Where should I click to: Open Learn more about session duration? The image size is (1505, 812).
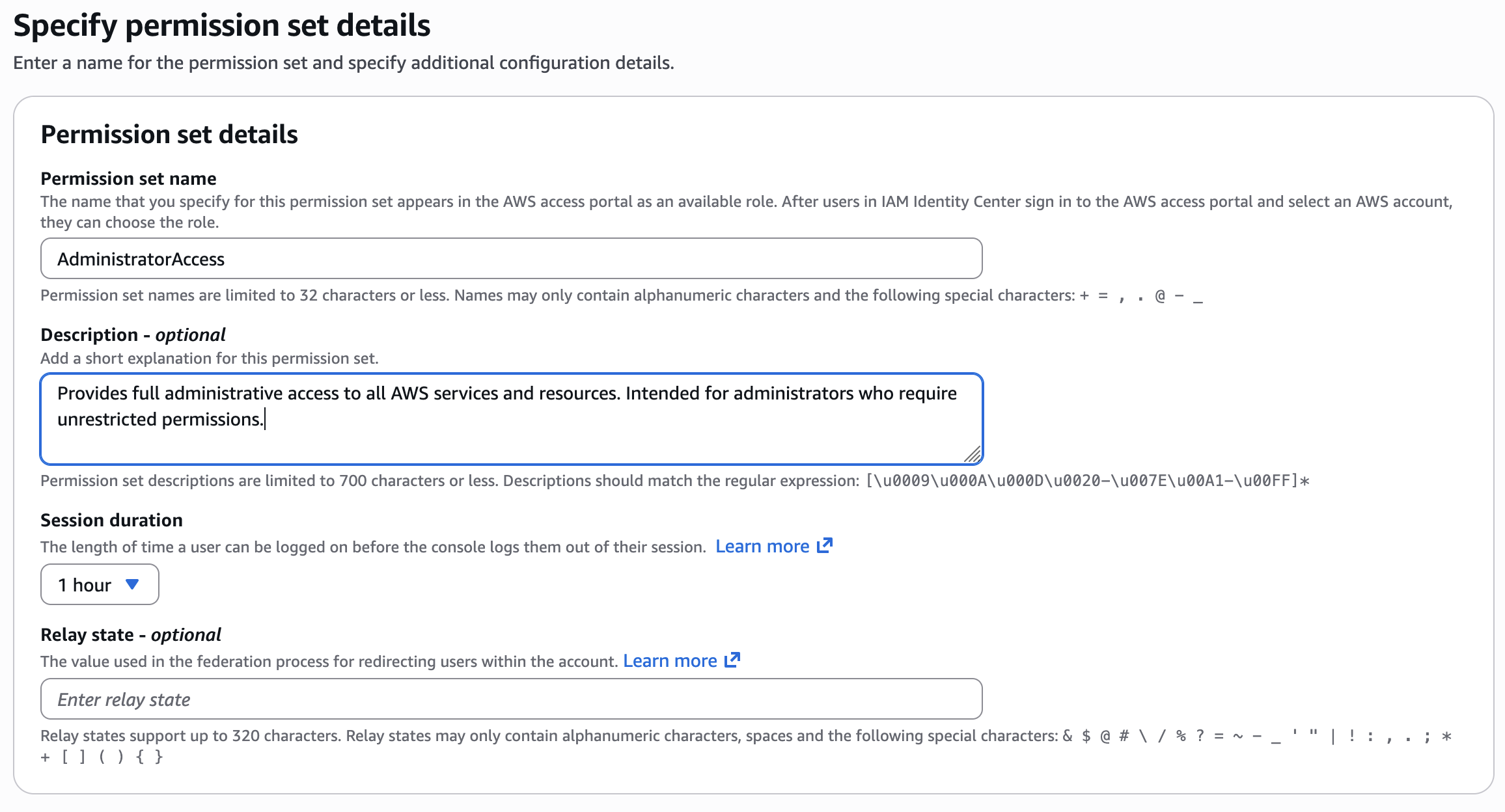[762, 546]
